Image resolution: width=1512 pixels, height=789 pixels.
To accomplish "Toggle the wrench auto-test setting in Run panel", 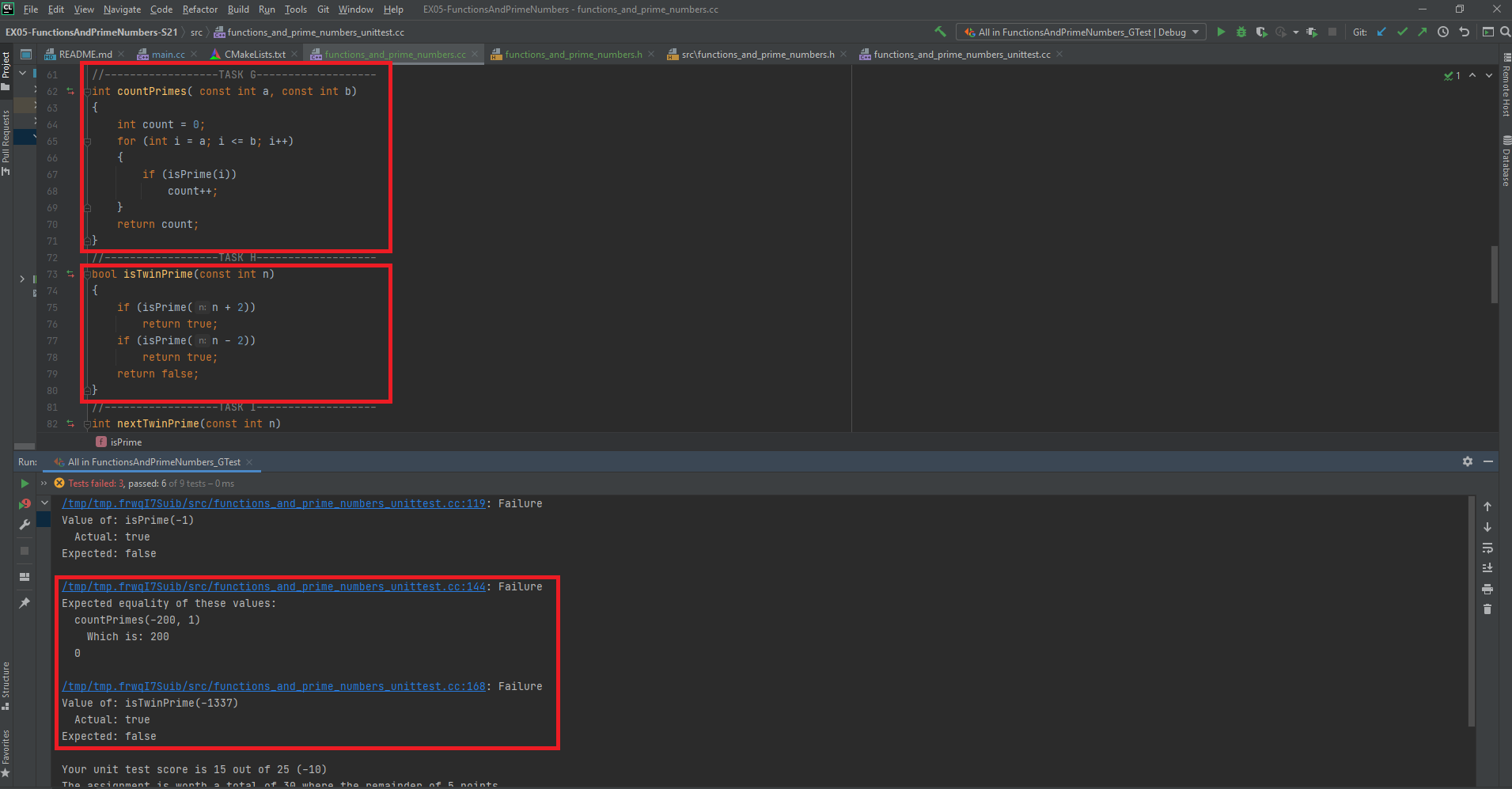I will (25, 524).
